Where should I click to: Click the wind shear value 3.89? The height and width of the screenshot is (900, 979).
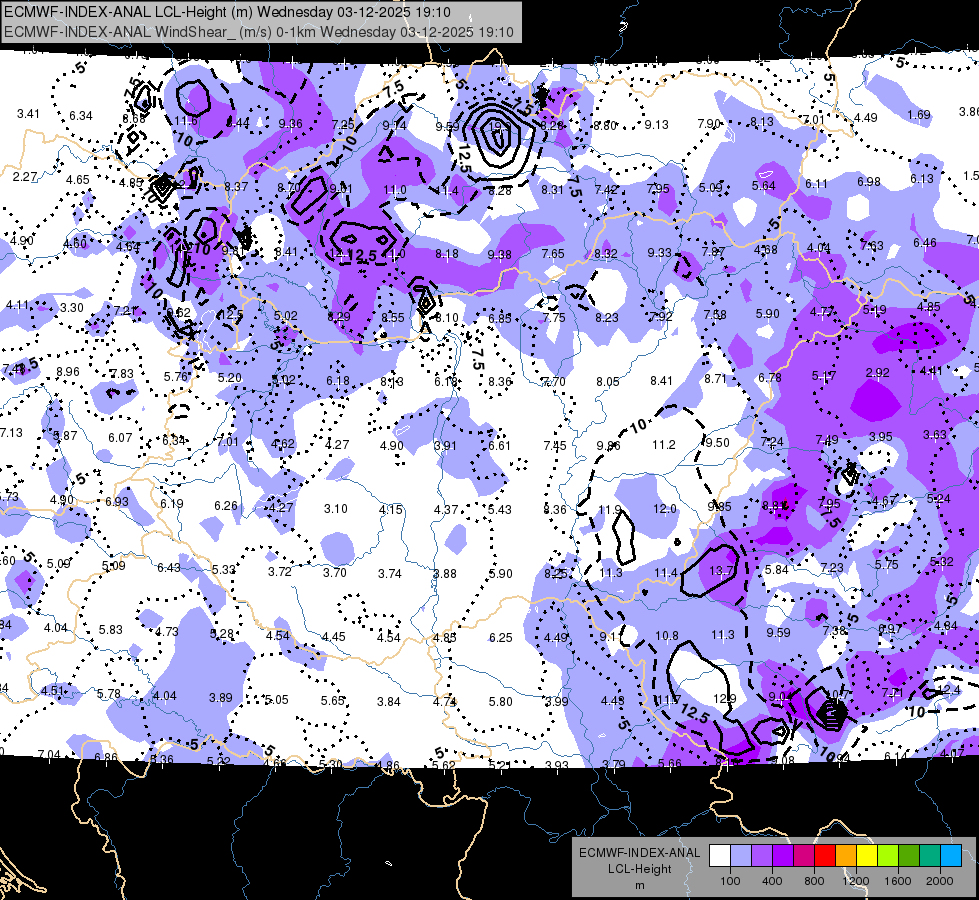(220, 698)
